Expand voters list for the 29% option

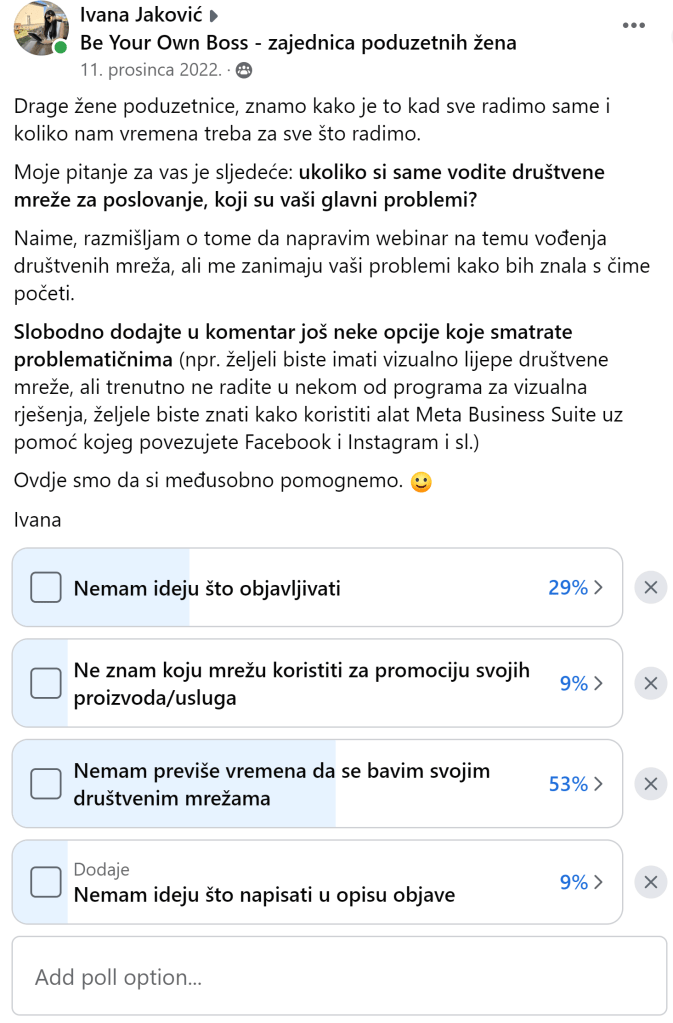pos(575,588)
